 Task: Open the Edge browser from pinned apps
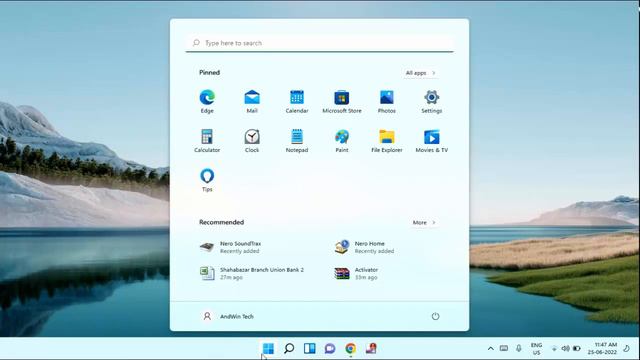coord(207,101)
